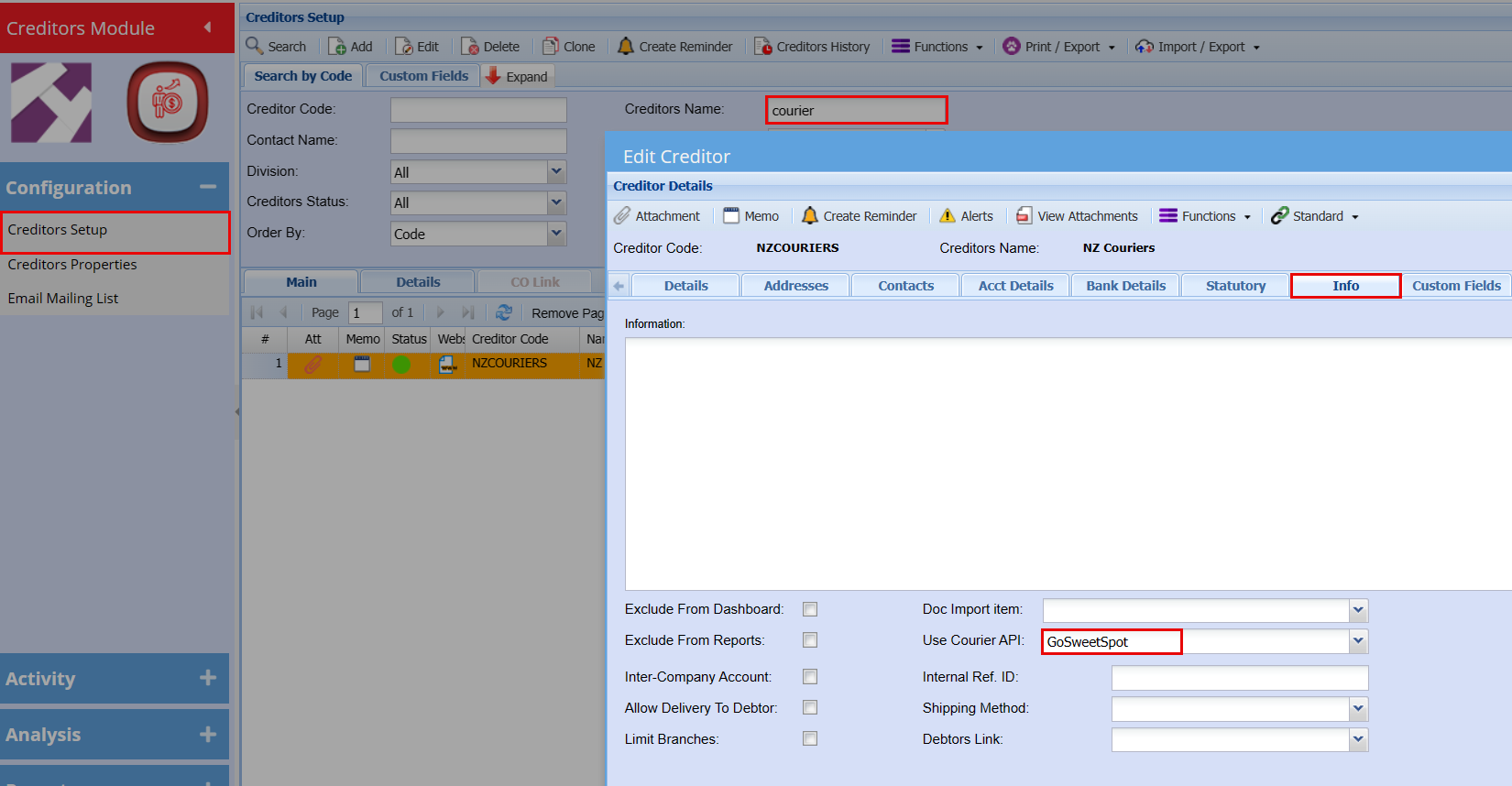This screenshot has height=786, width=1512.
Task: Open Creditors Properties in the sidebar
Action: click(72, 265)
